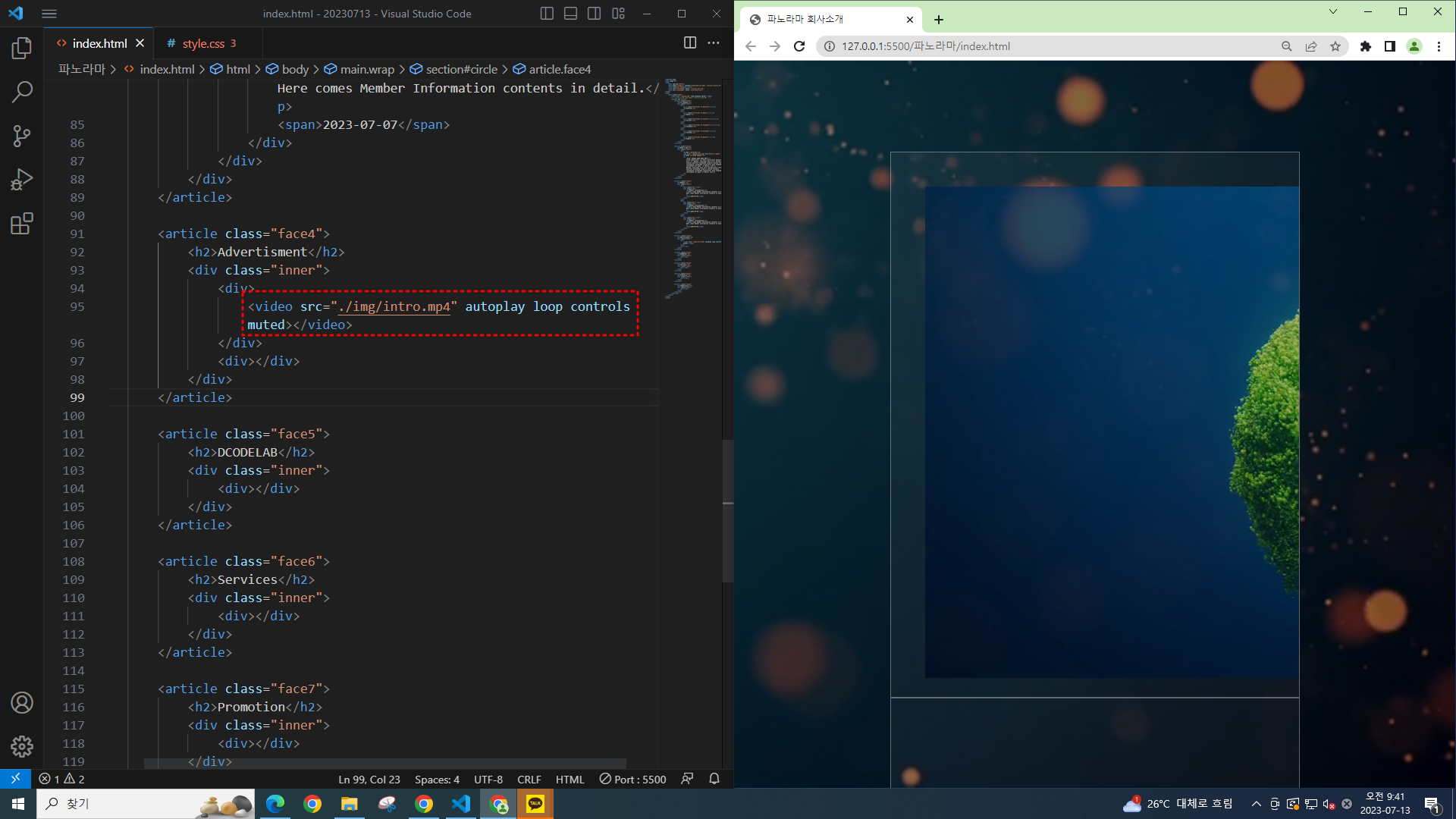
Task: Open the Explorer view in activity bar
Action: click(22, 49)
